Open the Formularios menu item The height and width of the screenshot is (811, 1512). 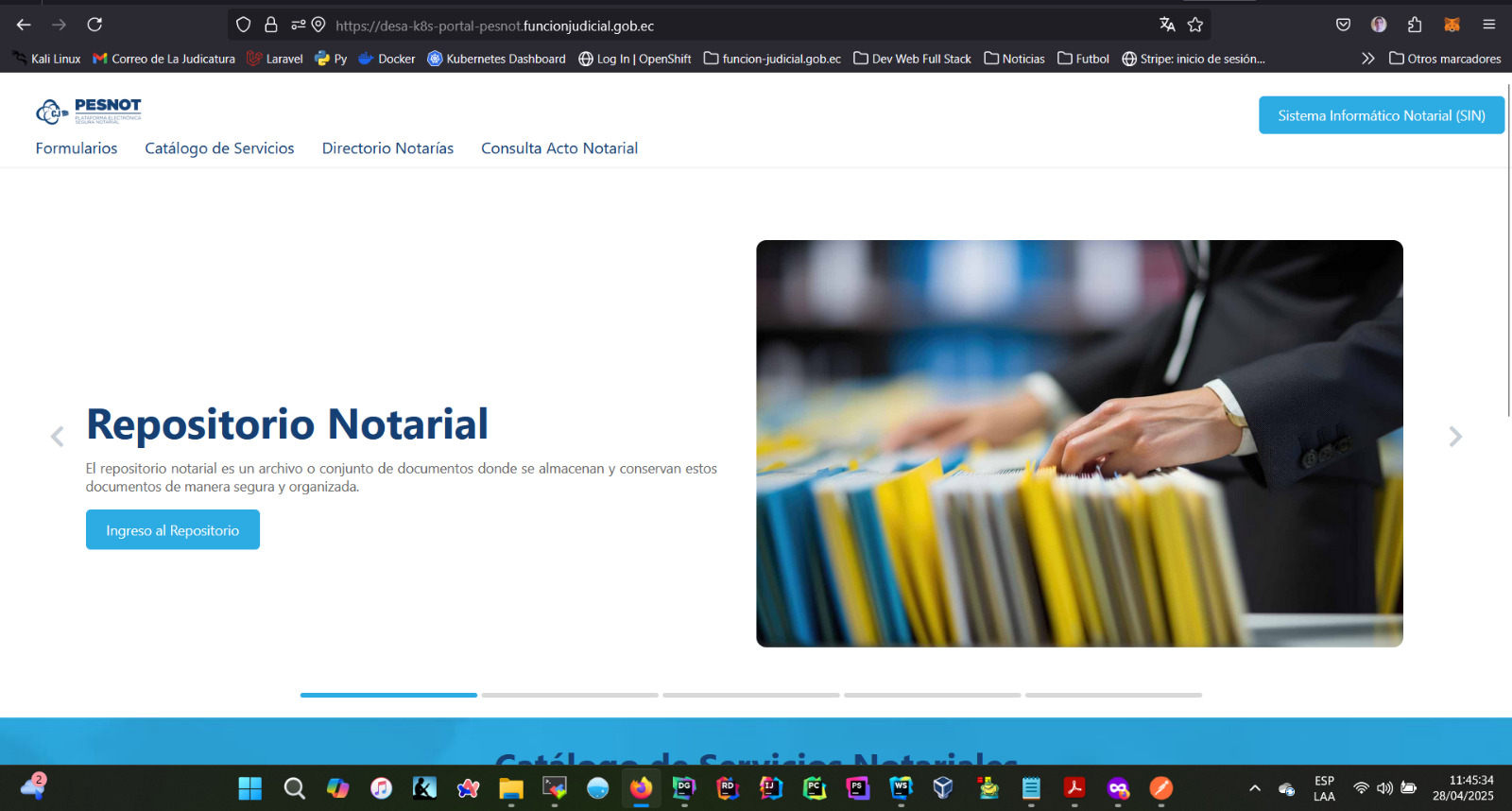(77, 148)
